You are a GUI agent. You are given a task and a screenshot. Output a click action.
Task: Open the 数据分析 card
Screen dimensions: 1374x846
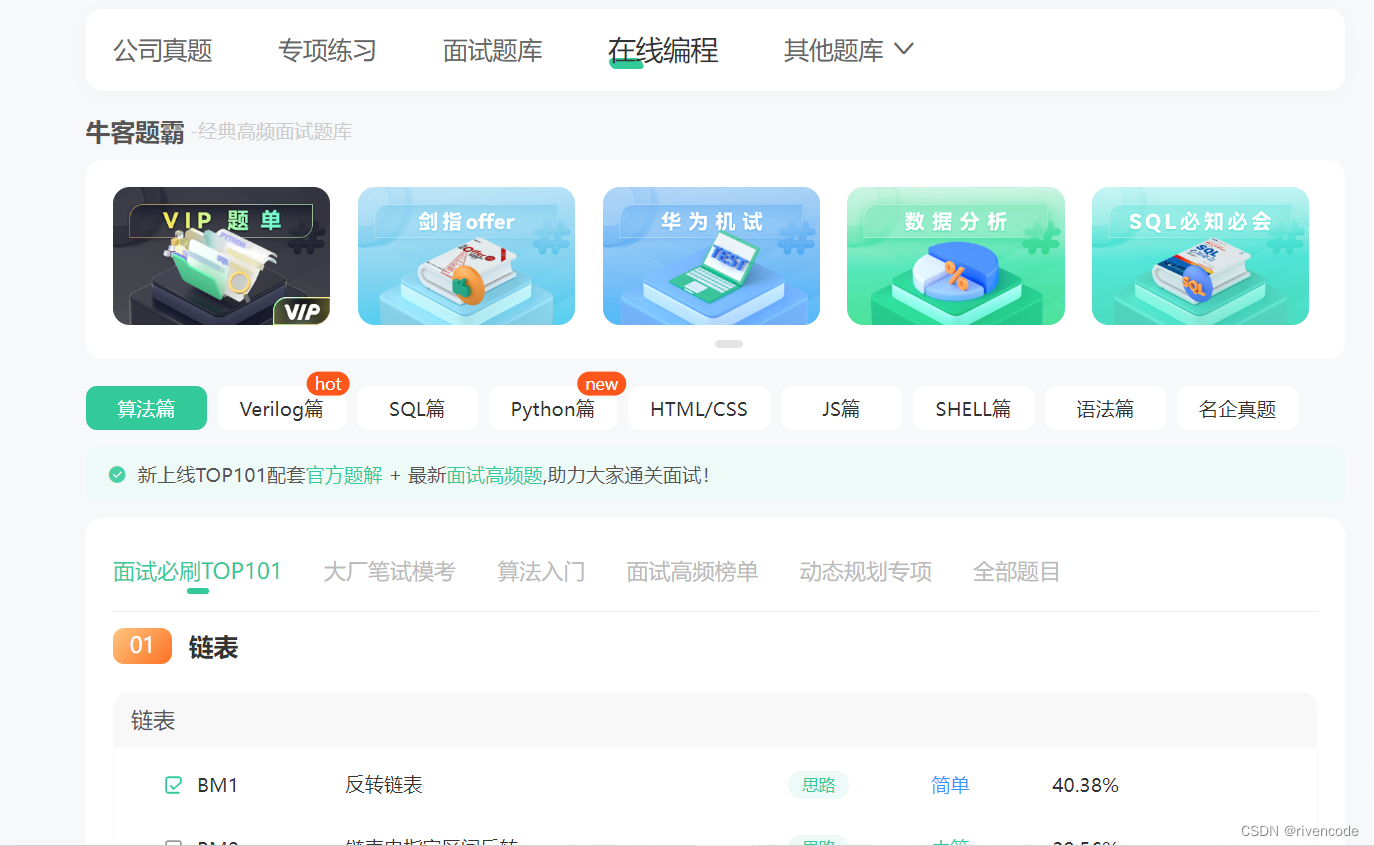click(956, 256)
